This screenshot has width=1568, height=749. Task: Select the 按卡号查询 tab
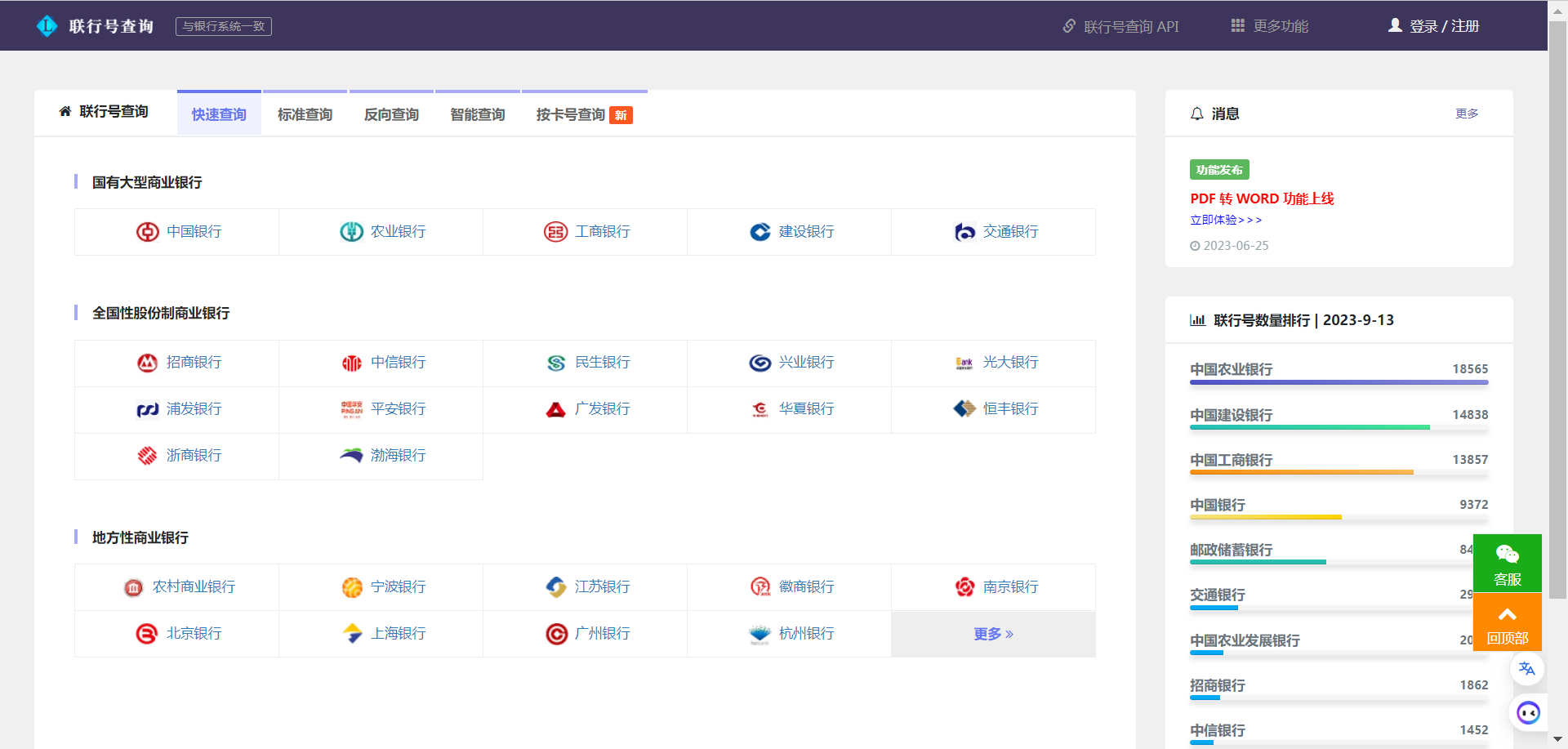pyautogui.click(x=571, y=114)
